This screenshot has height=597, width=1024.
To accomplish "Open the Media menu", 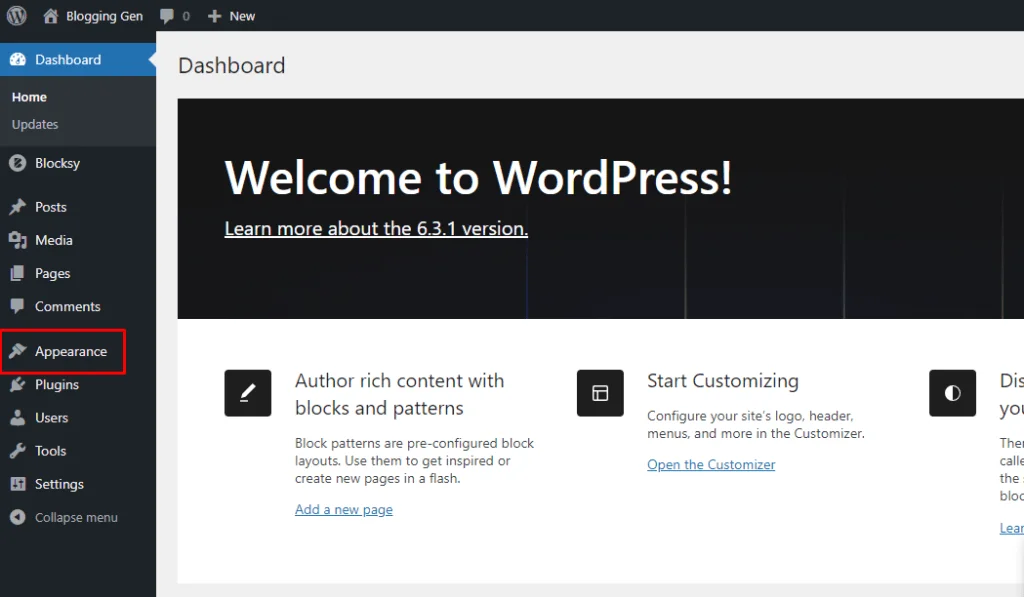I will coord(78,240).
